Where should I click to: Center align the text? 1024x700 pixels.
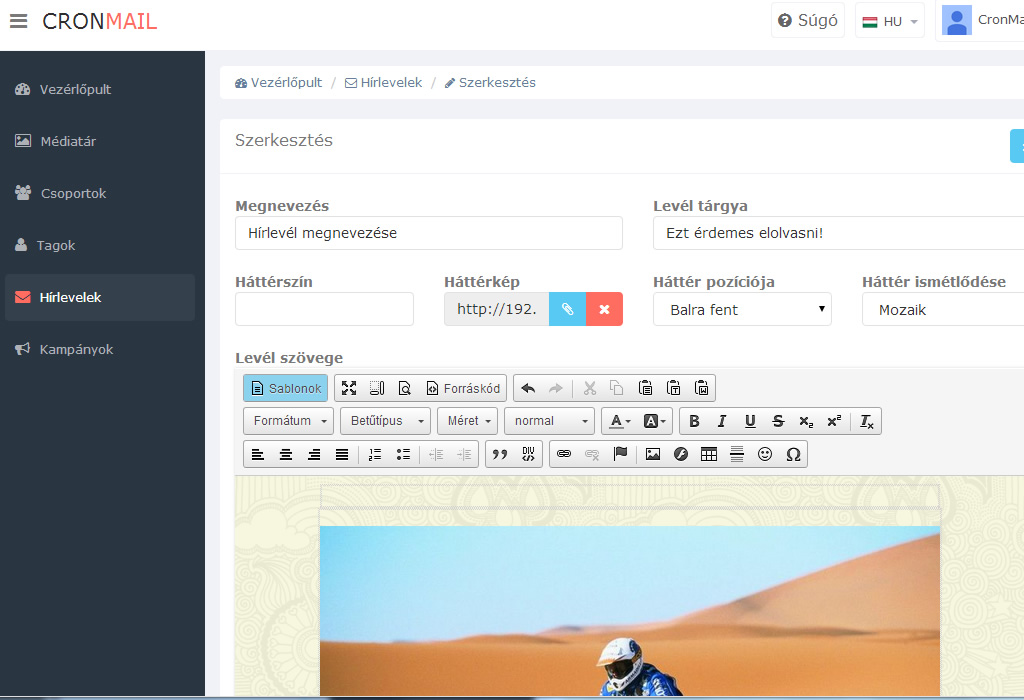tap(286, 454)
